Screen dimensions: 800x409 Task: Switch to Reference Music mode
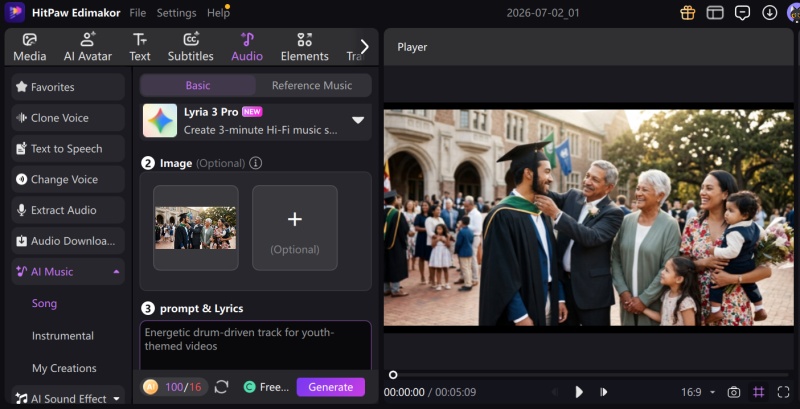(x=312, y=86)
